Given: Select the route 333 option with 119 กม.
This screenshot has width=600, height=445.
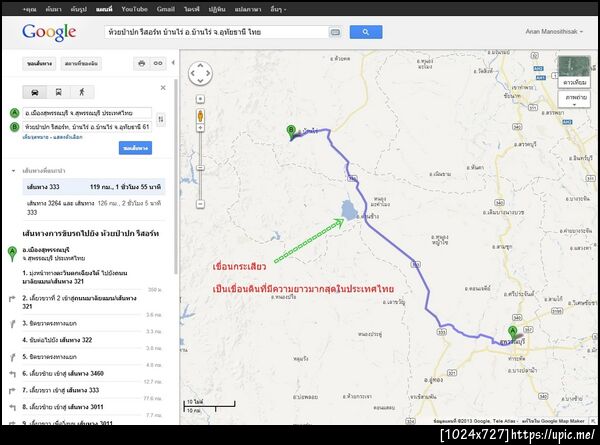Looking at the screenshot, I should tap(94, 187).
